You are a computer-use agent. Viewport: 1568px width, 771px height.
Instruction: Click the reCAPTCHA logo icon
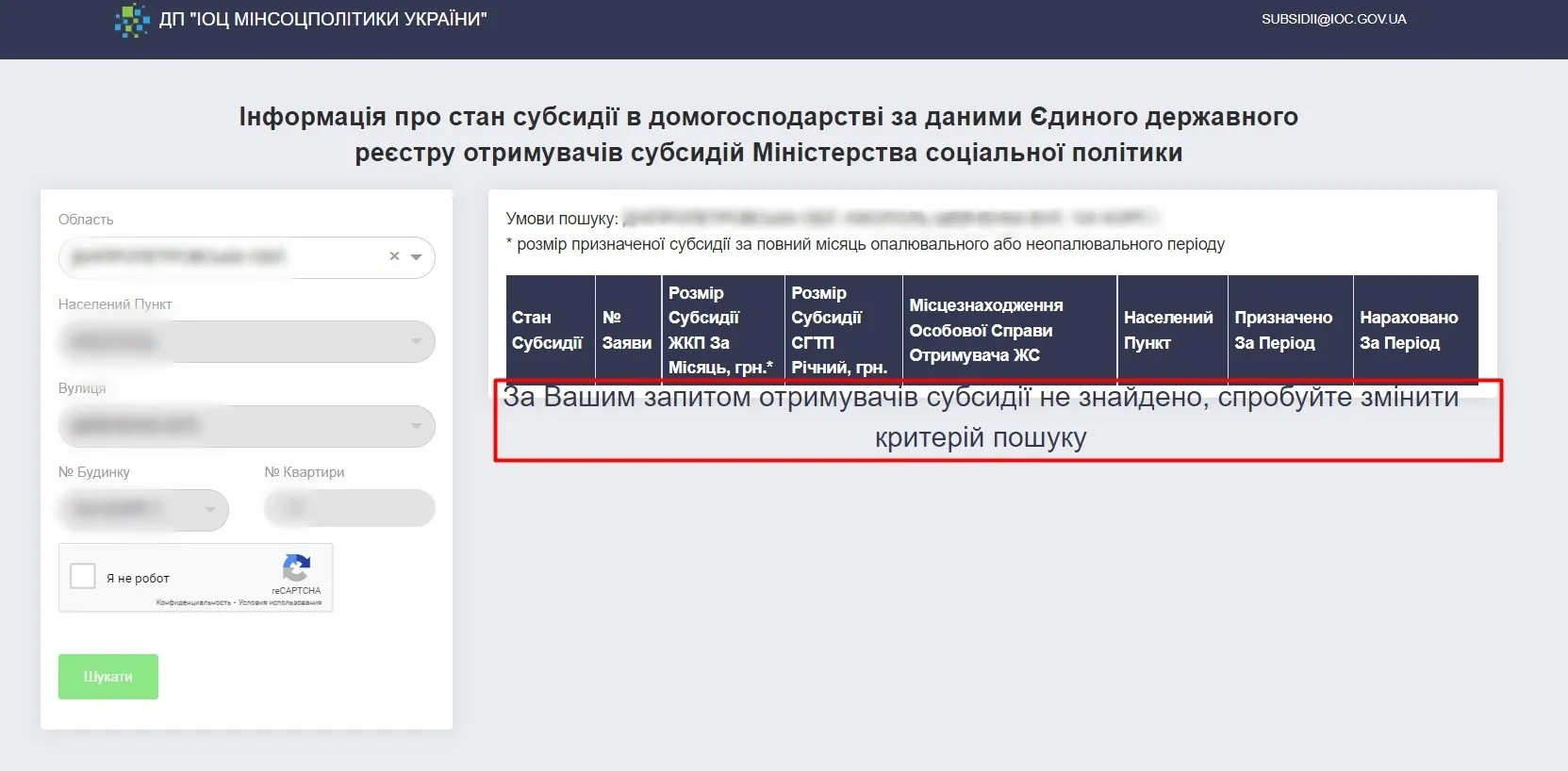click(x=296, y=567)
